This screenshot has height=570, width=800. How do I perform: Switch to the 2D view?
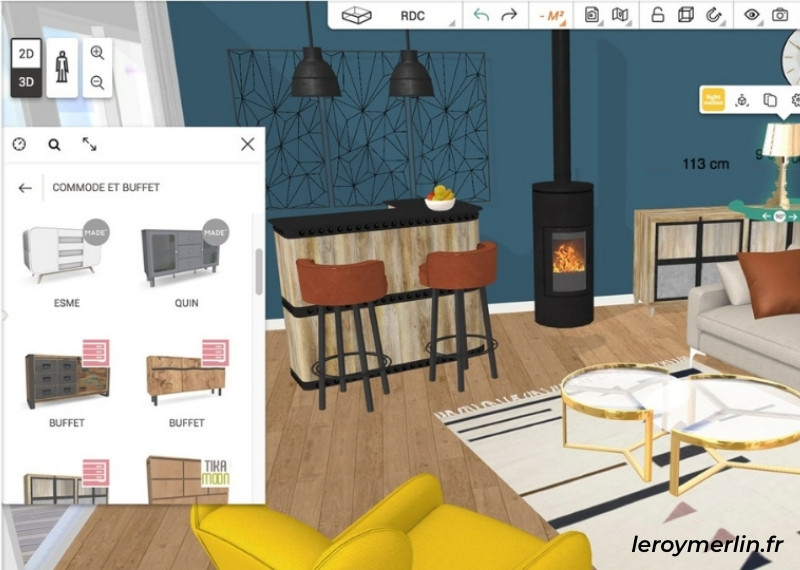pos(26,54)
